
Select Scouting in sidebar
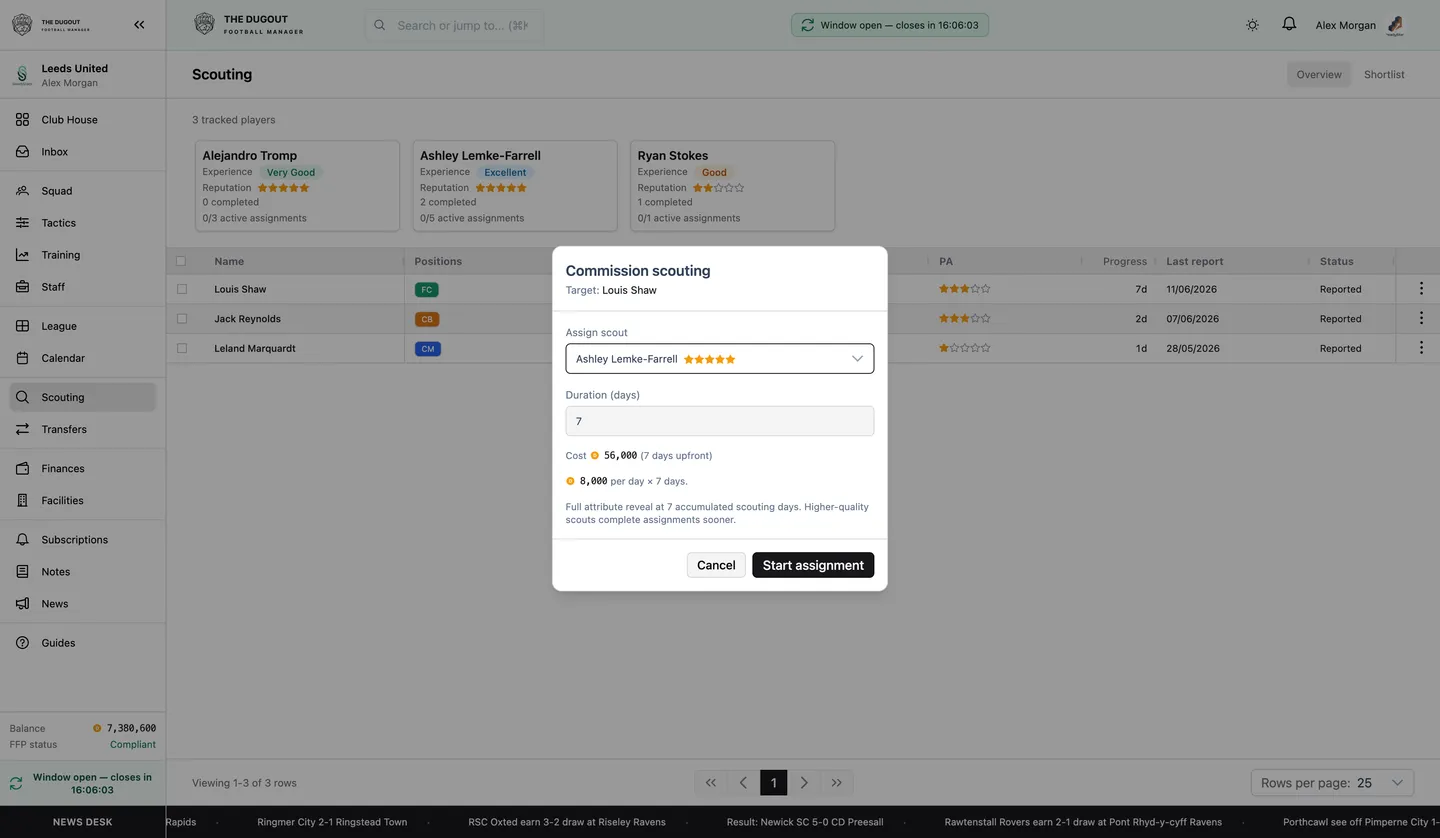pos(83,397)
